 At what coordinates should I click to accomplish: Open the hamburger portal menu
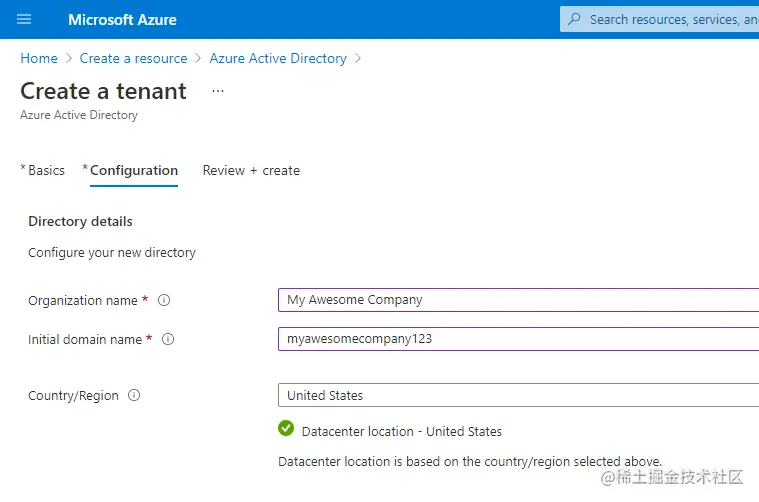(24, 19)
